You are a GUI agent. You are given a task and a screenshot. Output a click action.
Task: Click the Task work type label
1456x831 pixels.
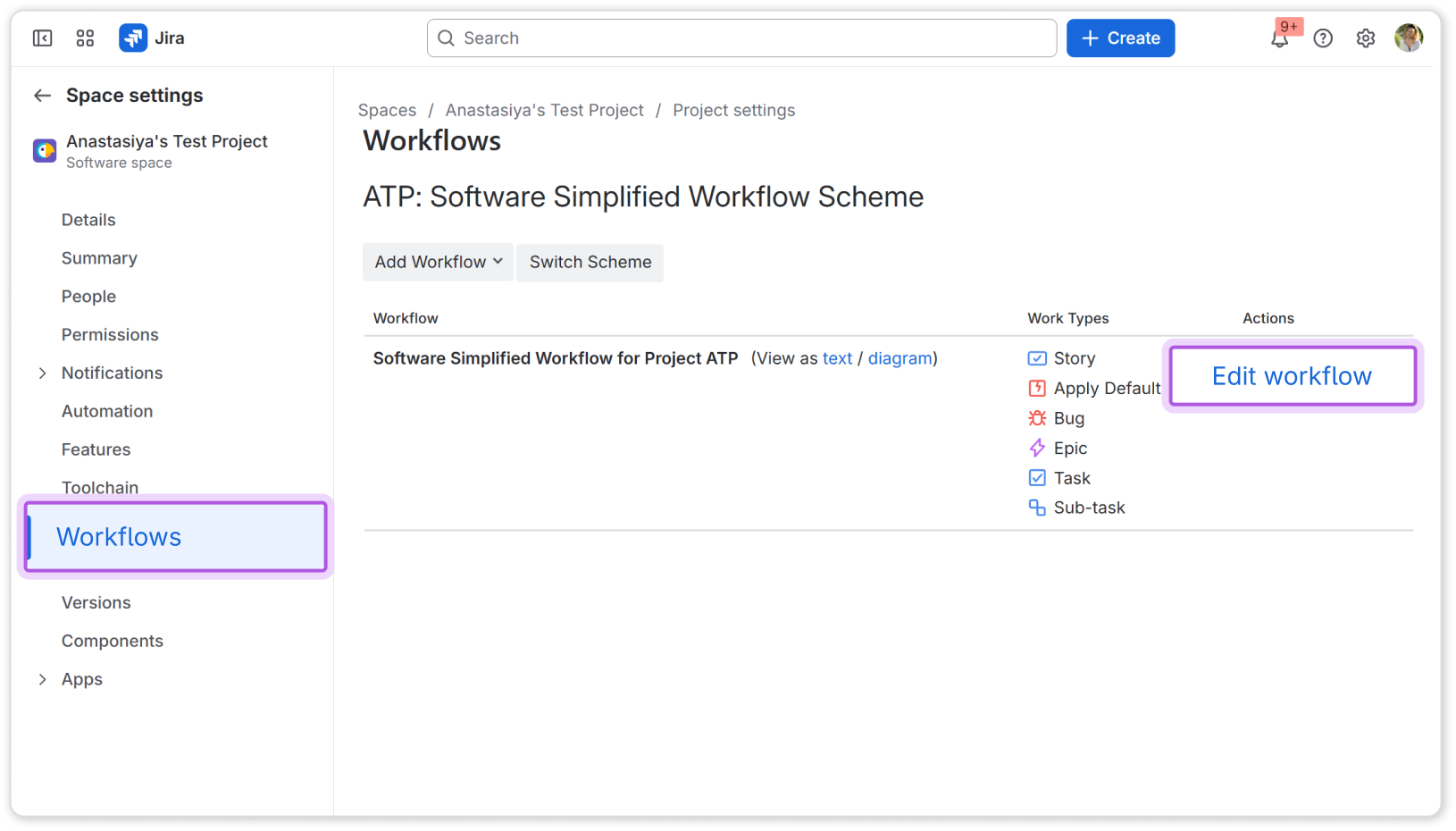pos(1072,478)
